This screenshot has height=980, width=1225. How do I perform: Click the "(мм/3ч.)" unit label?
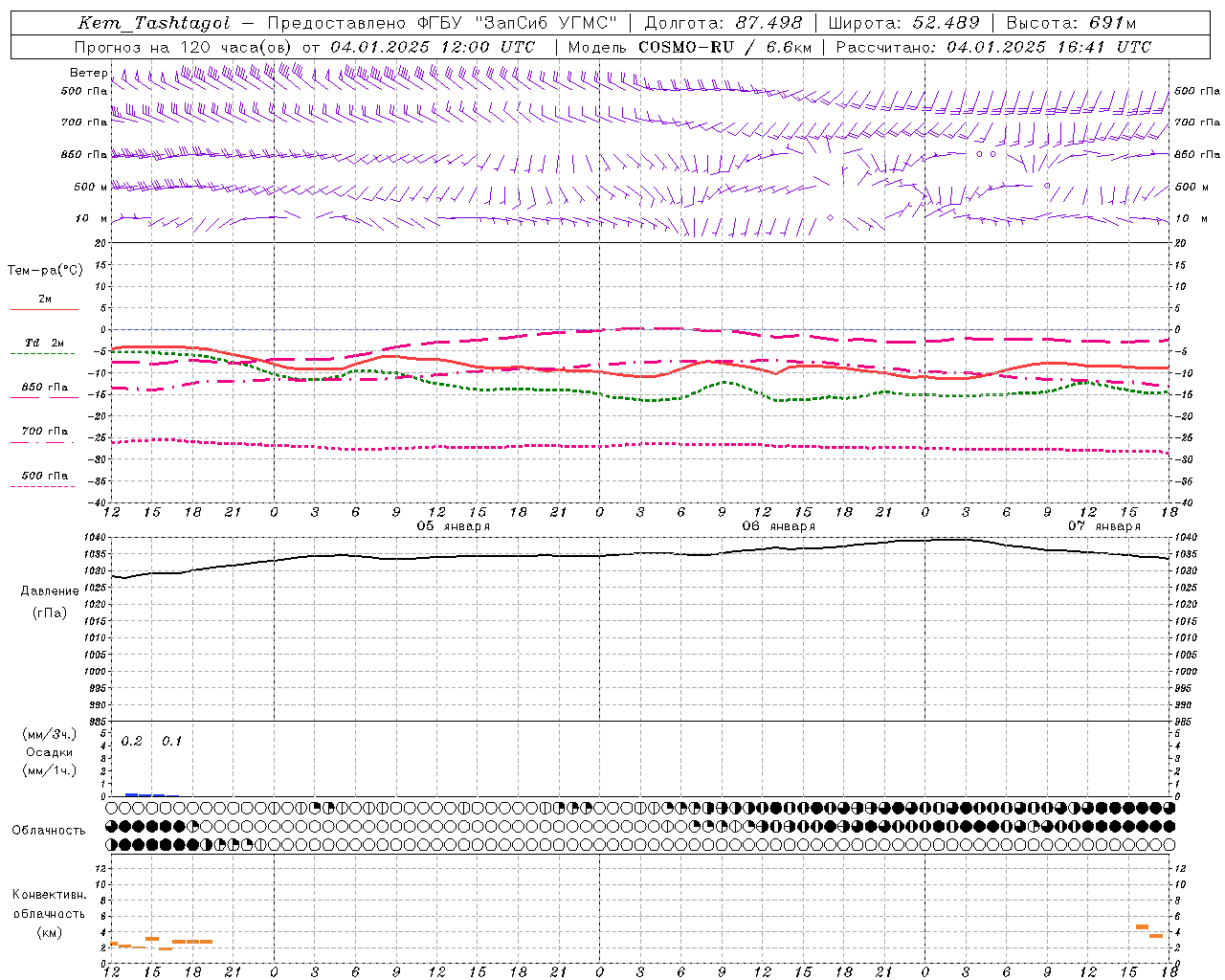(x=50, y=735)
